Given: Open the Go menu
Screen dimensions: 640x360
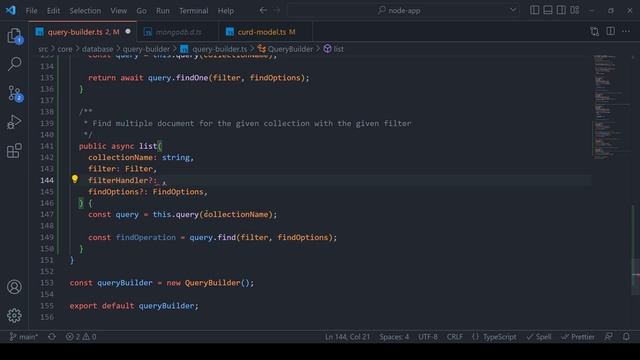Looking at the screenshot, I should pyautogui.click(x=141, y=11).
